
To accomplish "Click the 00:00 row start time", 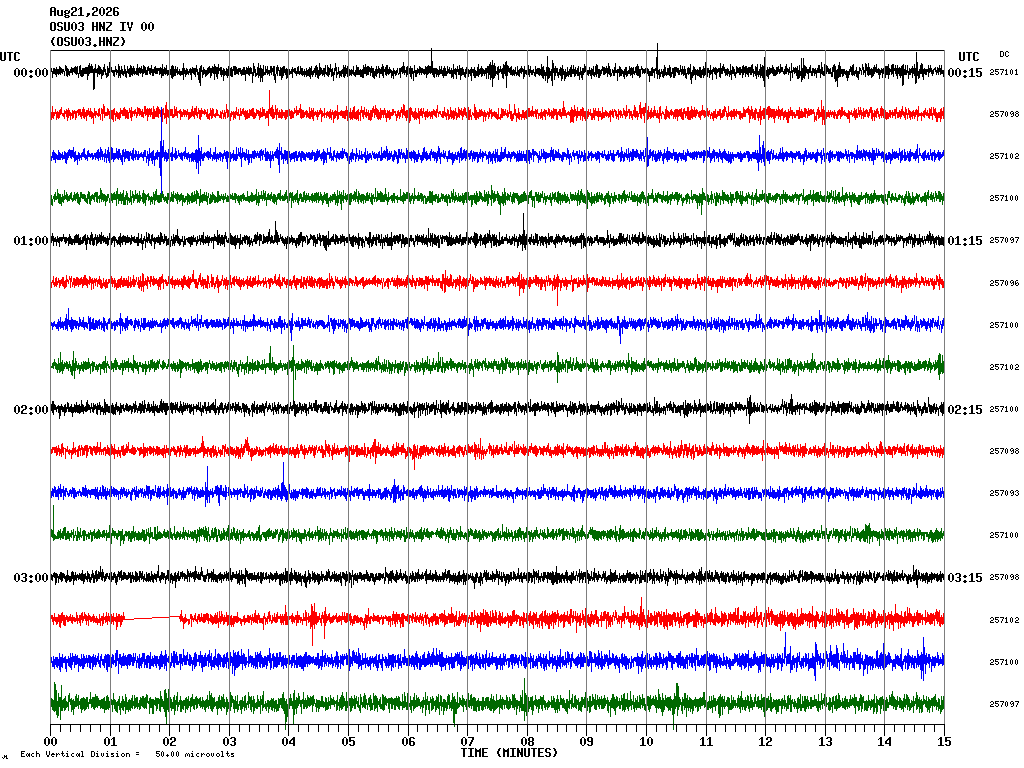I will point(31,72).
